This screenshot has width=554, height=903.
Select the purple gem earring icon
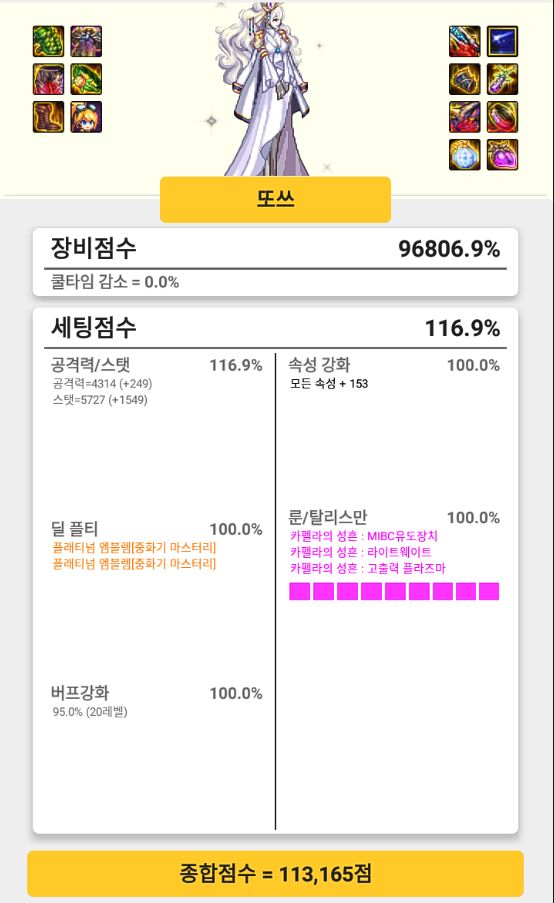[x=503, y=155]
